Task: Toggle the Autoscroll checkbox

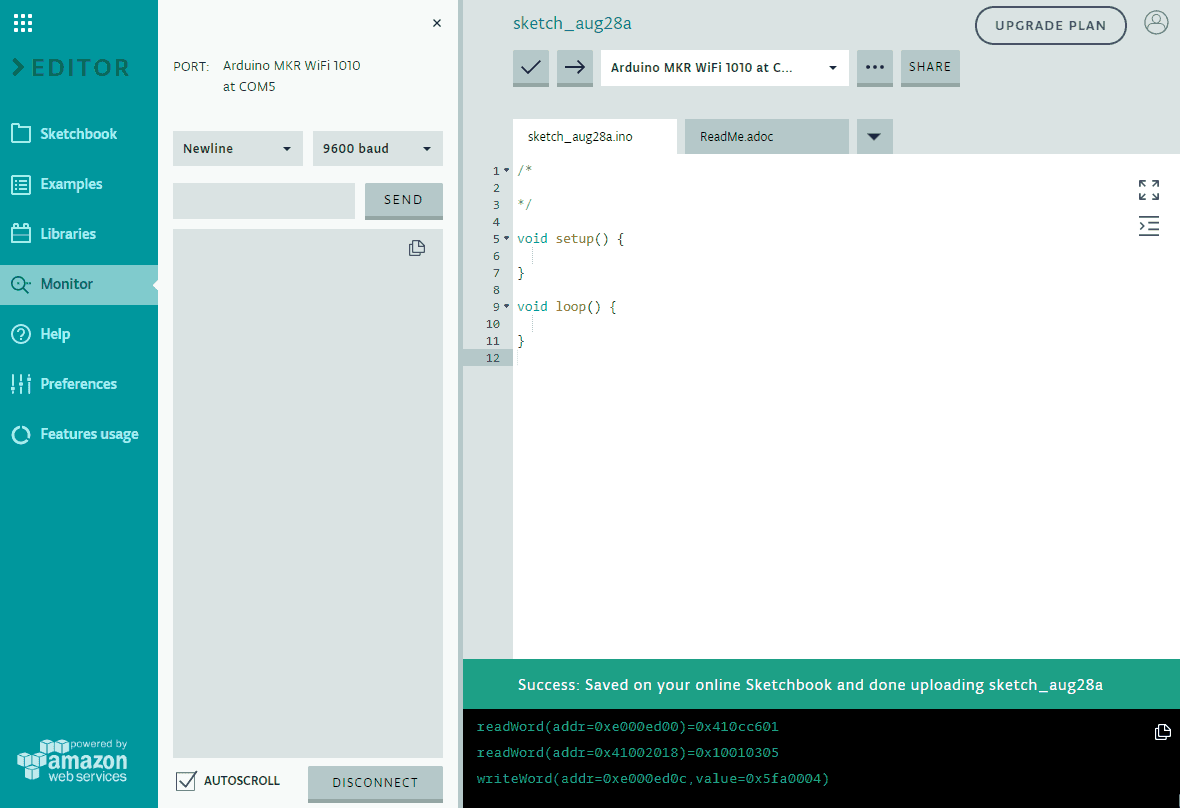Action: click(185, 781)
